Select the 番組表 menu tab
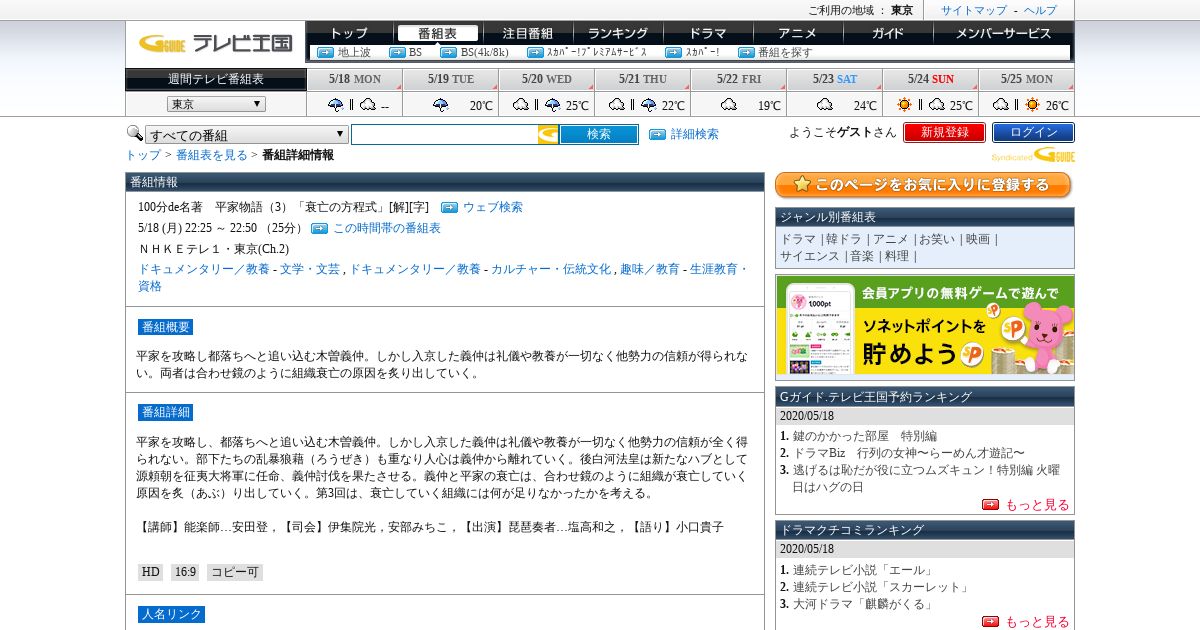1200x630 pixels. point(438,33)
